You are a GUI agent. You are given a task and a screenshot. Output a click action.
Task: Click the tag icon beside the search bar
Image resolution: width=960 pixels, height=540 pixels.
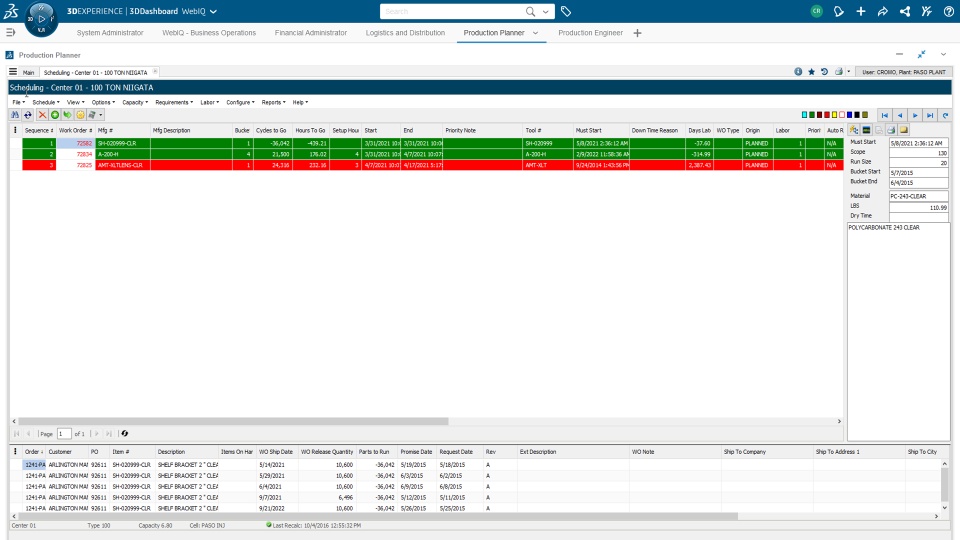click(566, 11)
